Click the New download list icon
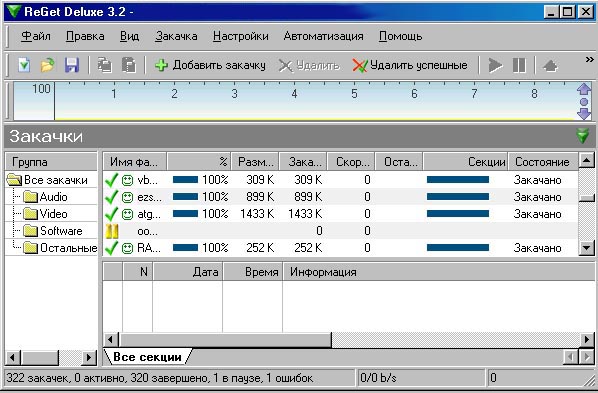The height and width of the screenshot is (393, 598). (24, 65)
